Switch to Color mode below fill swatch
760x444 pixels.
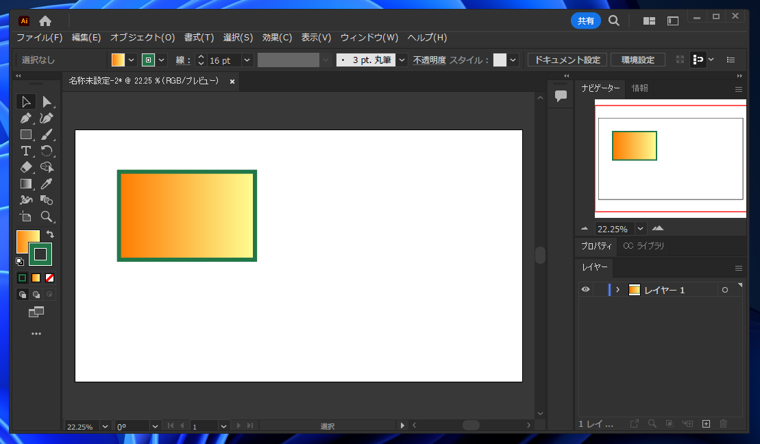click(x=22, y=278)
